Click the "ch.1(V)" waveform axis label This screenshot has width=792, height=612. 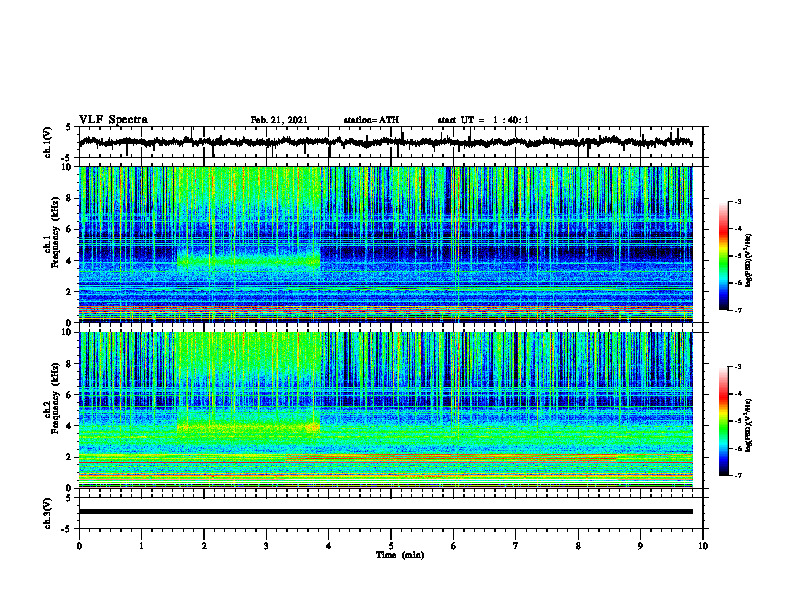point(48,142)
